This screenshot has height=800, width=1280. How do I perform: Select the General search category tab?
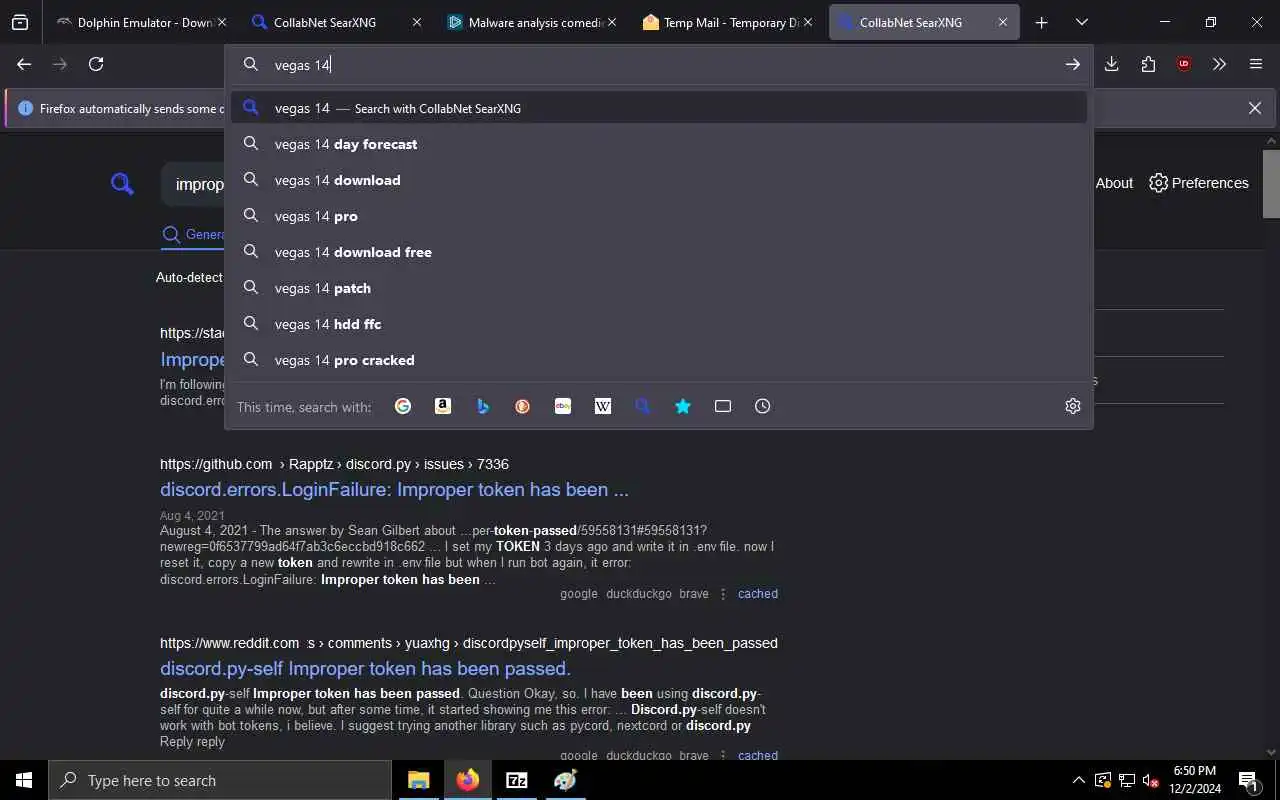coord(194,235)
